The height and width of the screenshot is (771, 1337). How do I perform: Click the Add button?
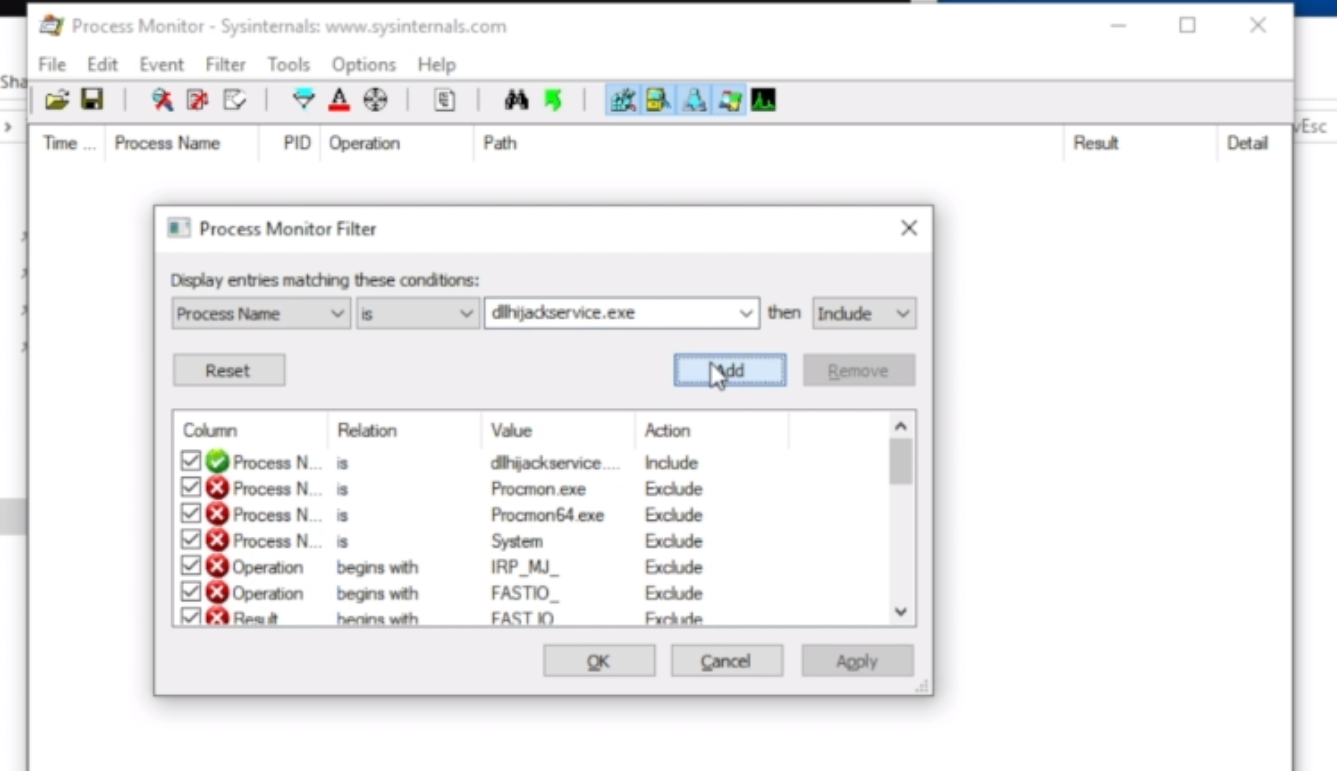(x=730, y=370)
